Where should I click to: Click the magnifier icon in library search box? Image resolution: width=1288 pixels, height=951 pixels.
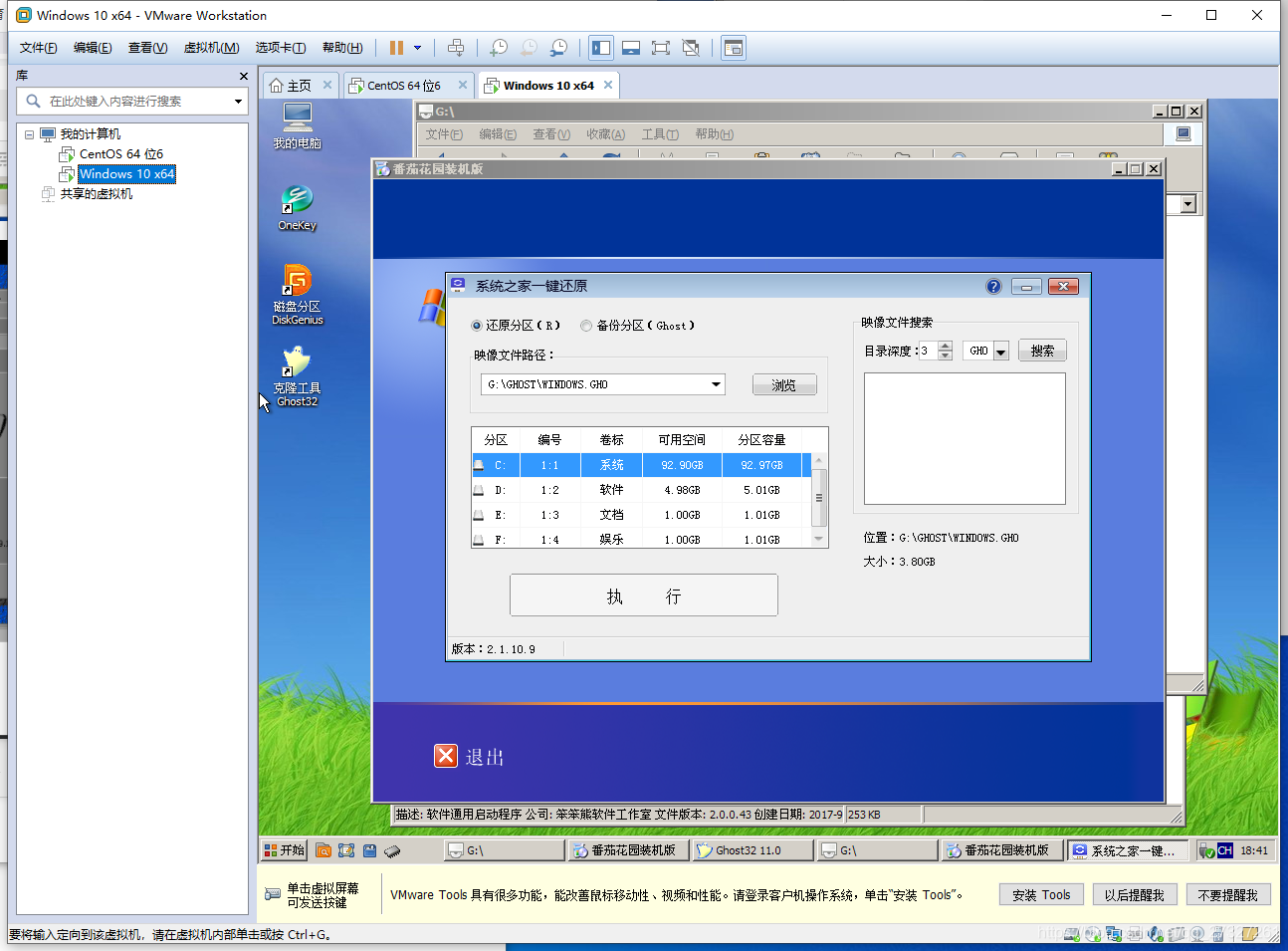pos(33,101)
